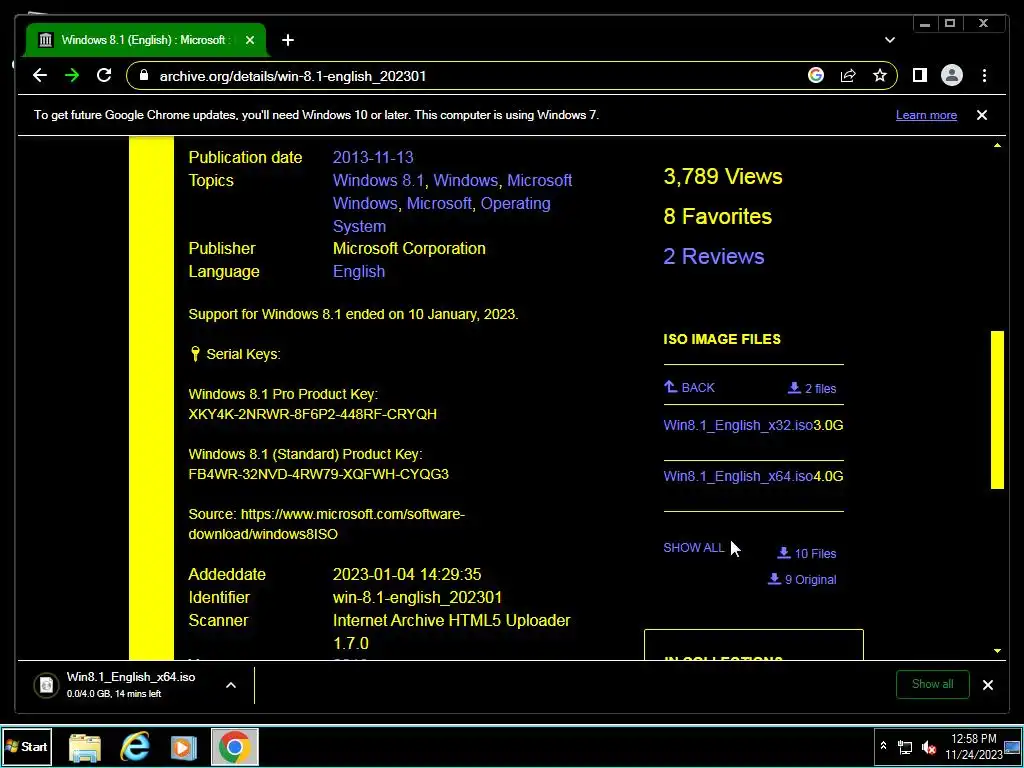Open the 2013-11-13 publication date link
The height and width of the screenshot is (768, 1024).
point(373,157)
